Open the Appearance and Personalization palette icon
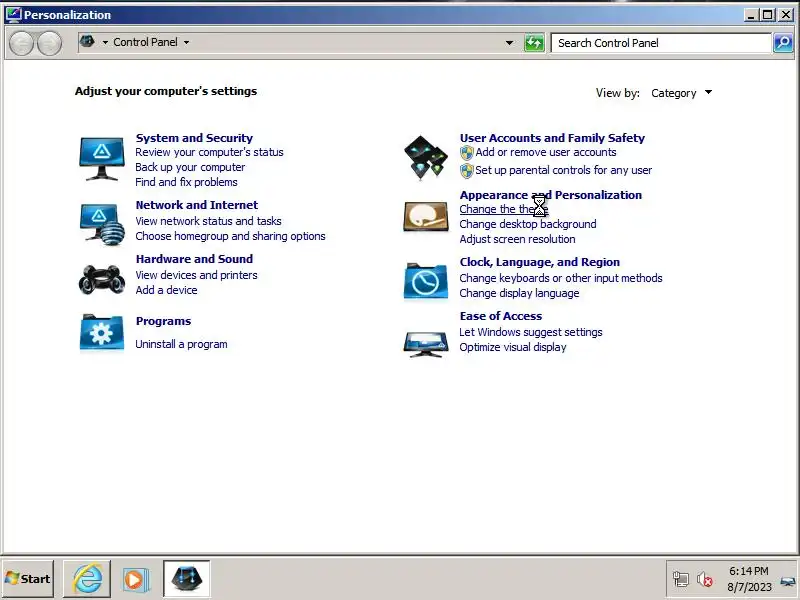Screen dimensions: 800x600 coord(426,217)
